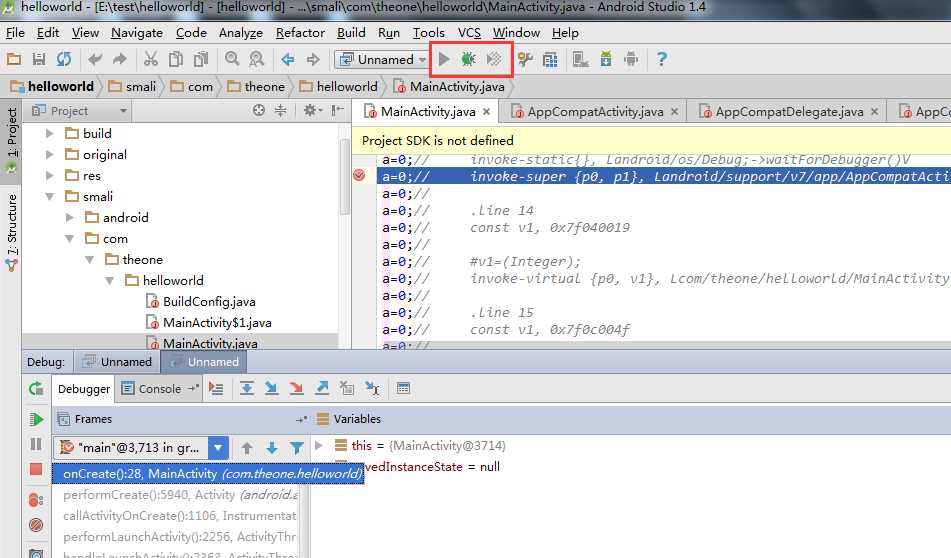This screenshot has height=558, width=951.
Task: Open MainActivity$1.java in project tree
Action: click(209, 323)
